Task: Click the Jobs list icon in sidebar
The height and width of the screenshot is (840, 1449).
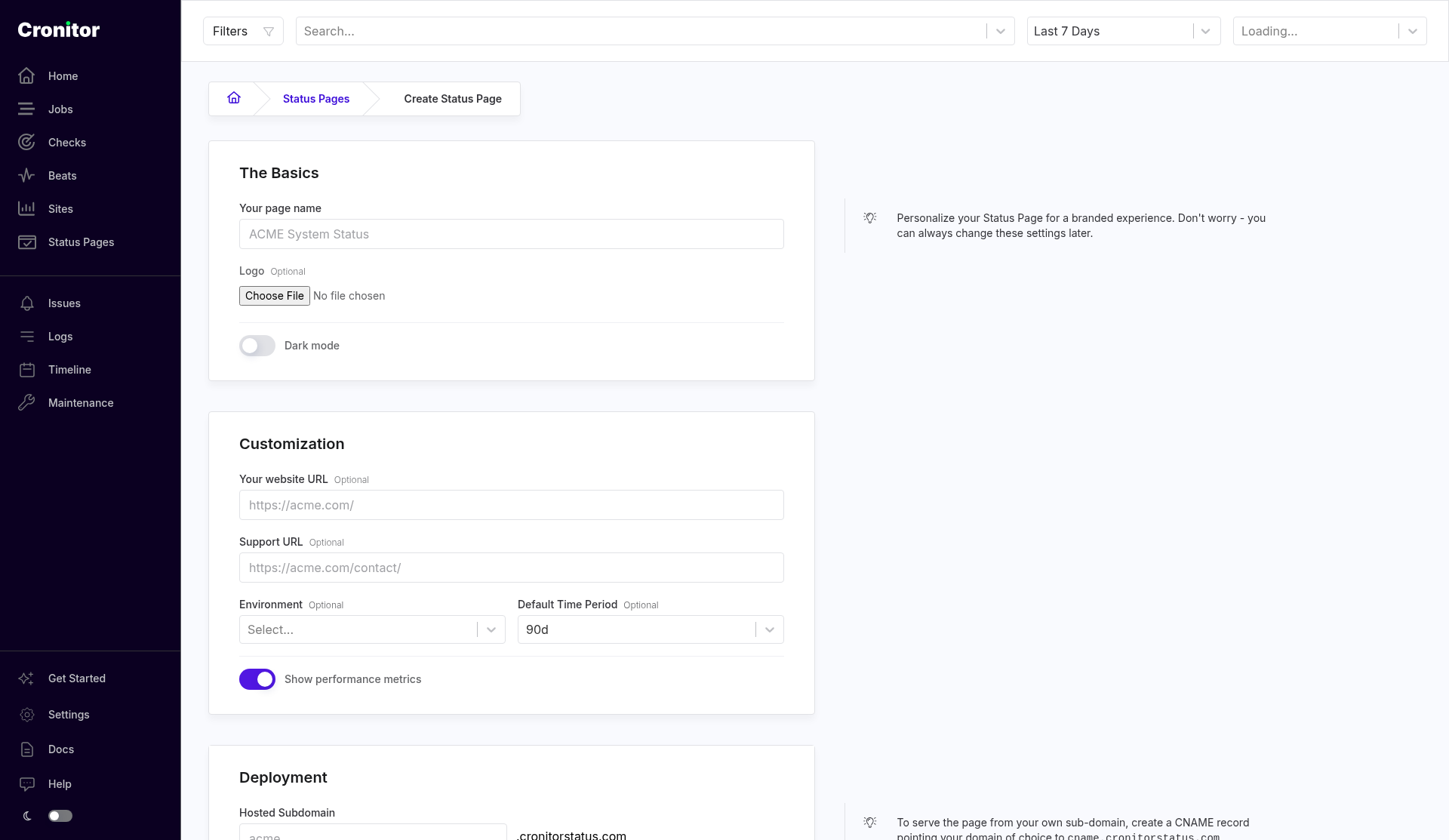Action: tap(26, 109)
